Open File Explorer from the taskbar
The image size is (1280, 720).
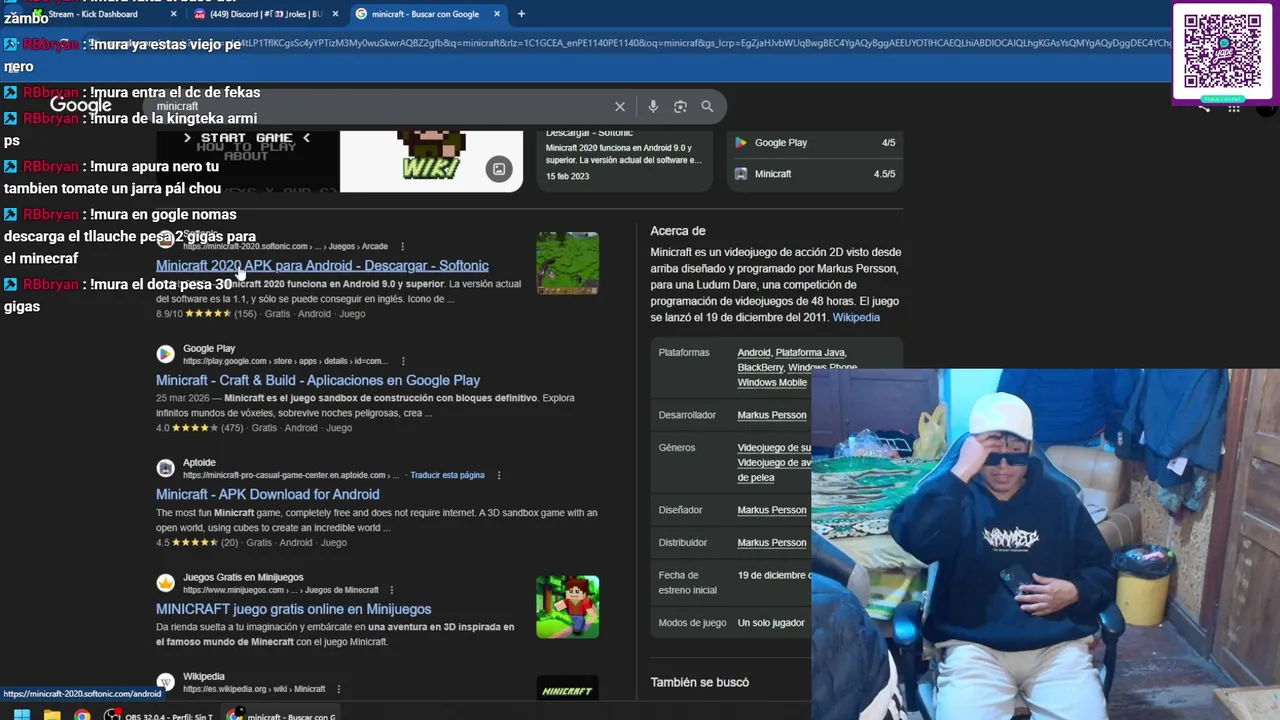[52, 715]
